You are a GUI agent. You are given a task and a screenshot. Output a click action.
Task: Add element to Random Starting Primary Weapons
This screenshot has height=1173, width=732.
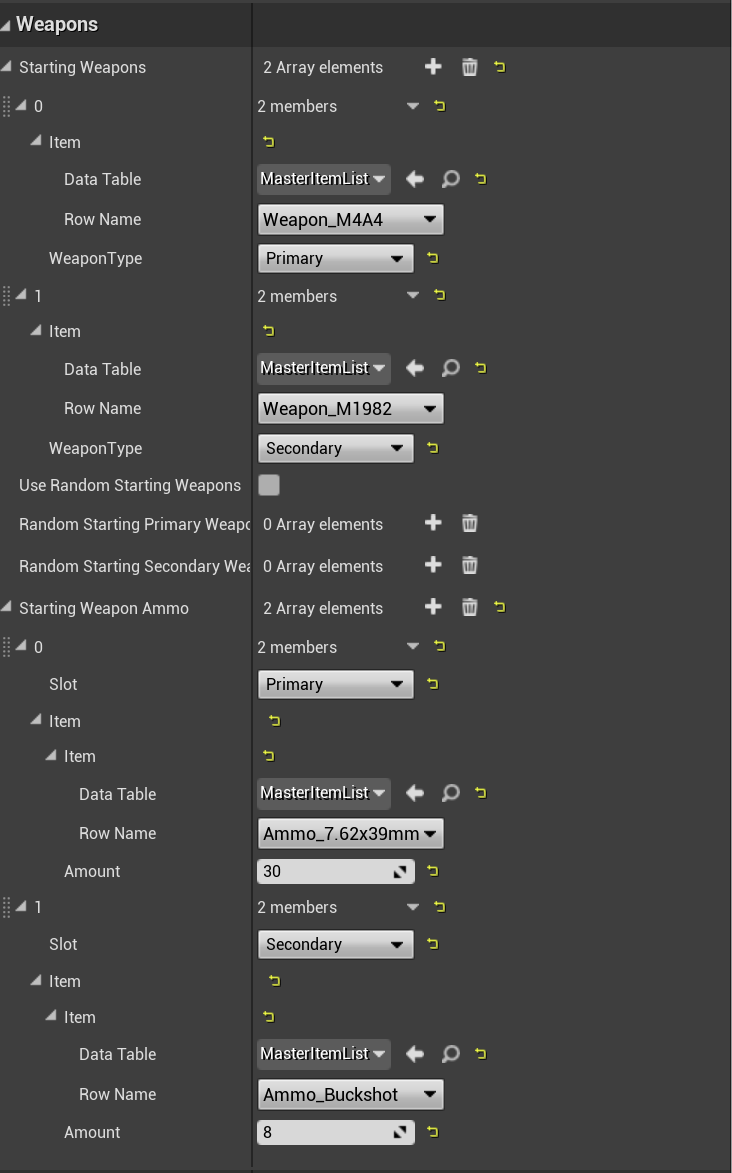433,523
